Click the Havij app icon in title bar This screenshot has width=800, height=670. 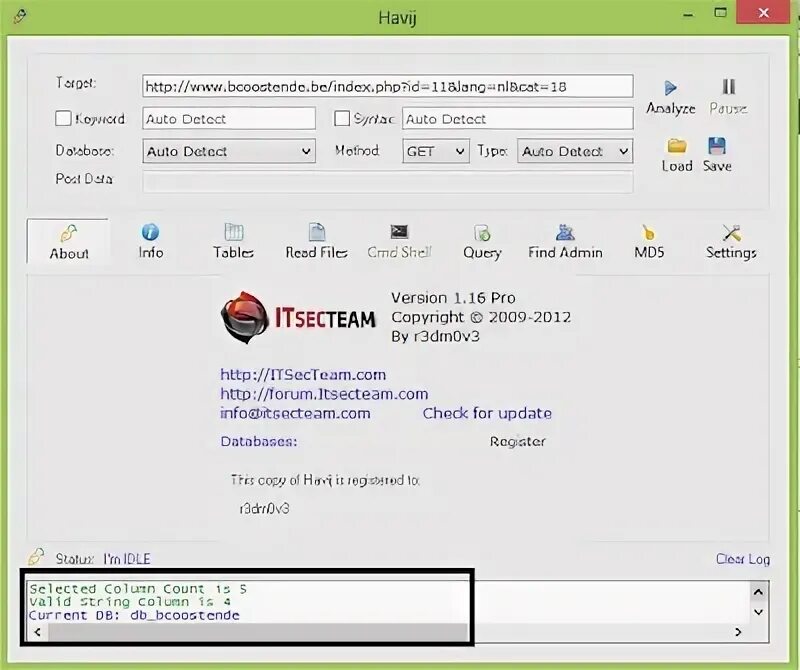(20, 16)
